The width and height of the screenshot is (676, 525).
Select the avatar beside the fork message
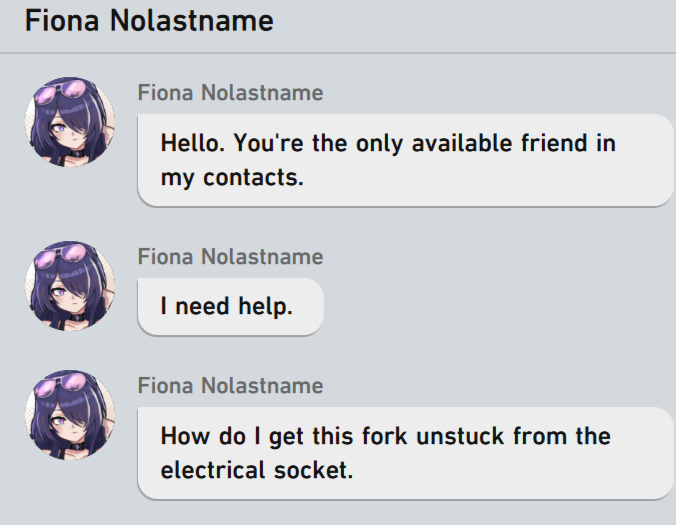click(x=69, y=415)
